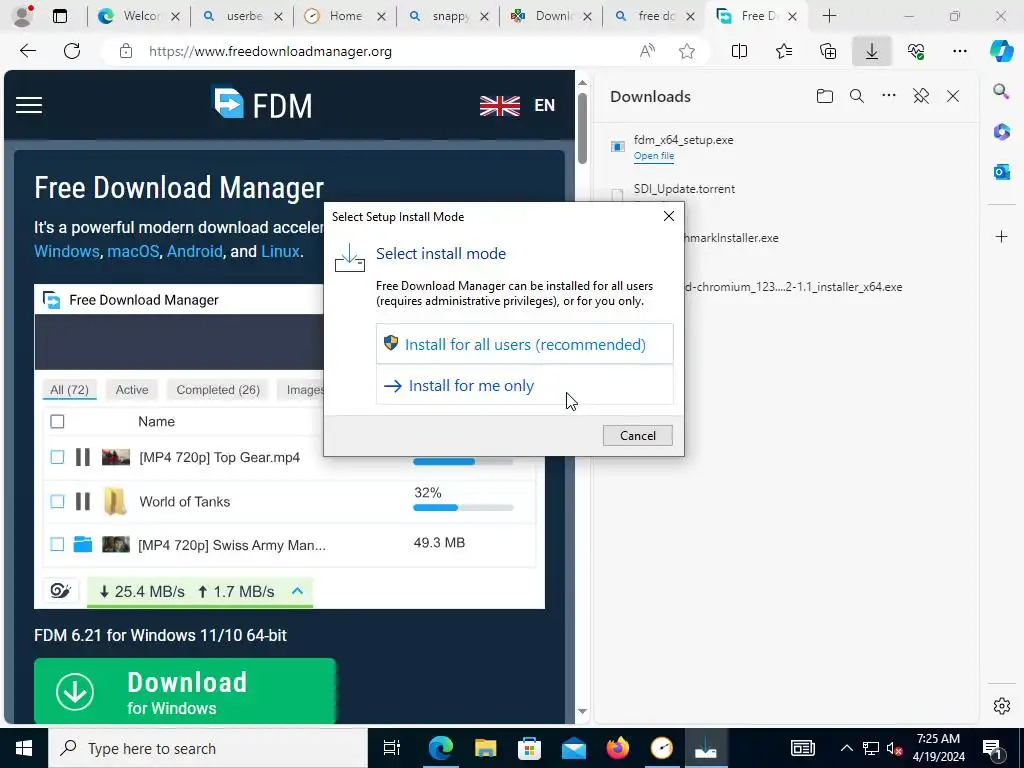Open file fdm_x64_setup.exe from Downloads

click(x=654, y=156)
